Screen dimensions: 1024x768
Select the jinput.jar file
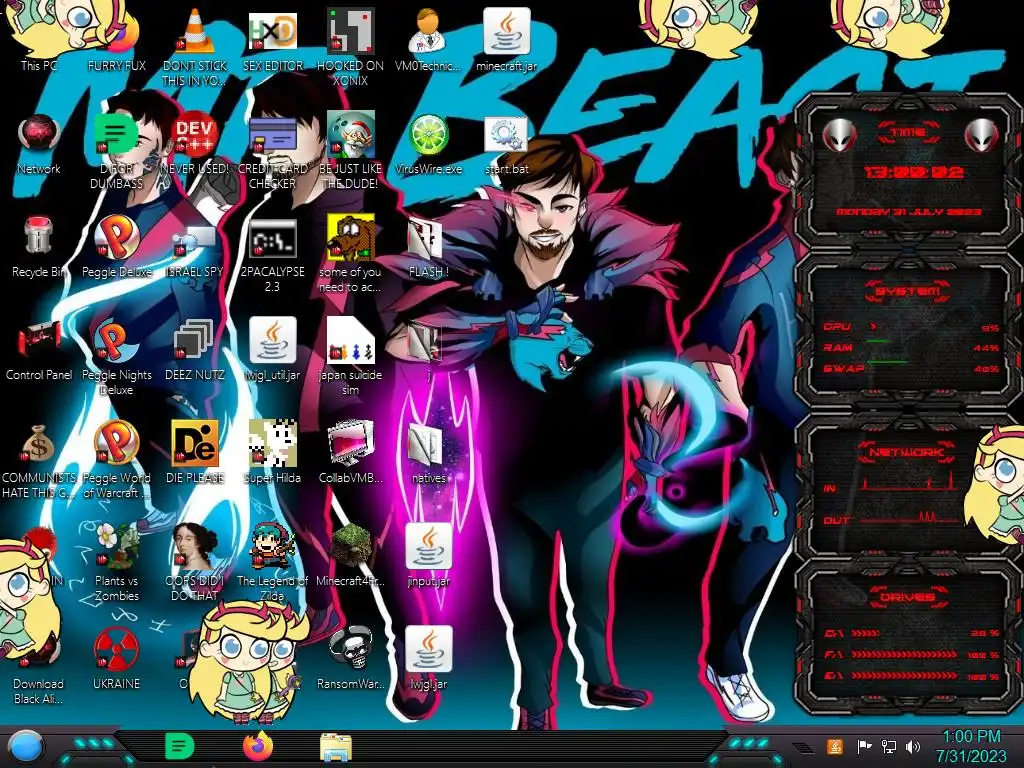[428, 556]
